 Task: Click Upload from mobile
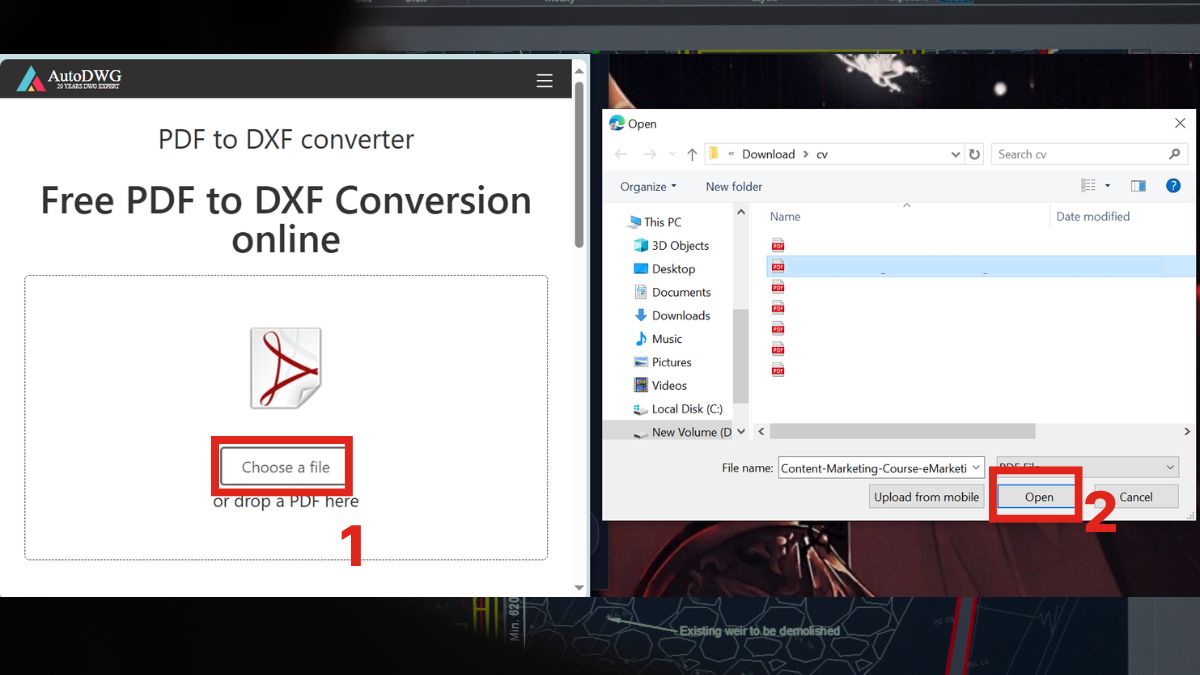click(925, 497)
